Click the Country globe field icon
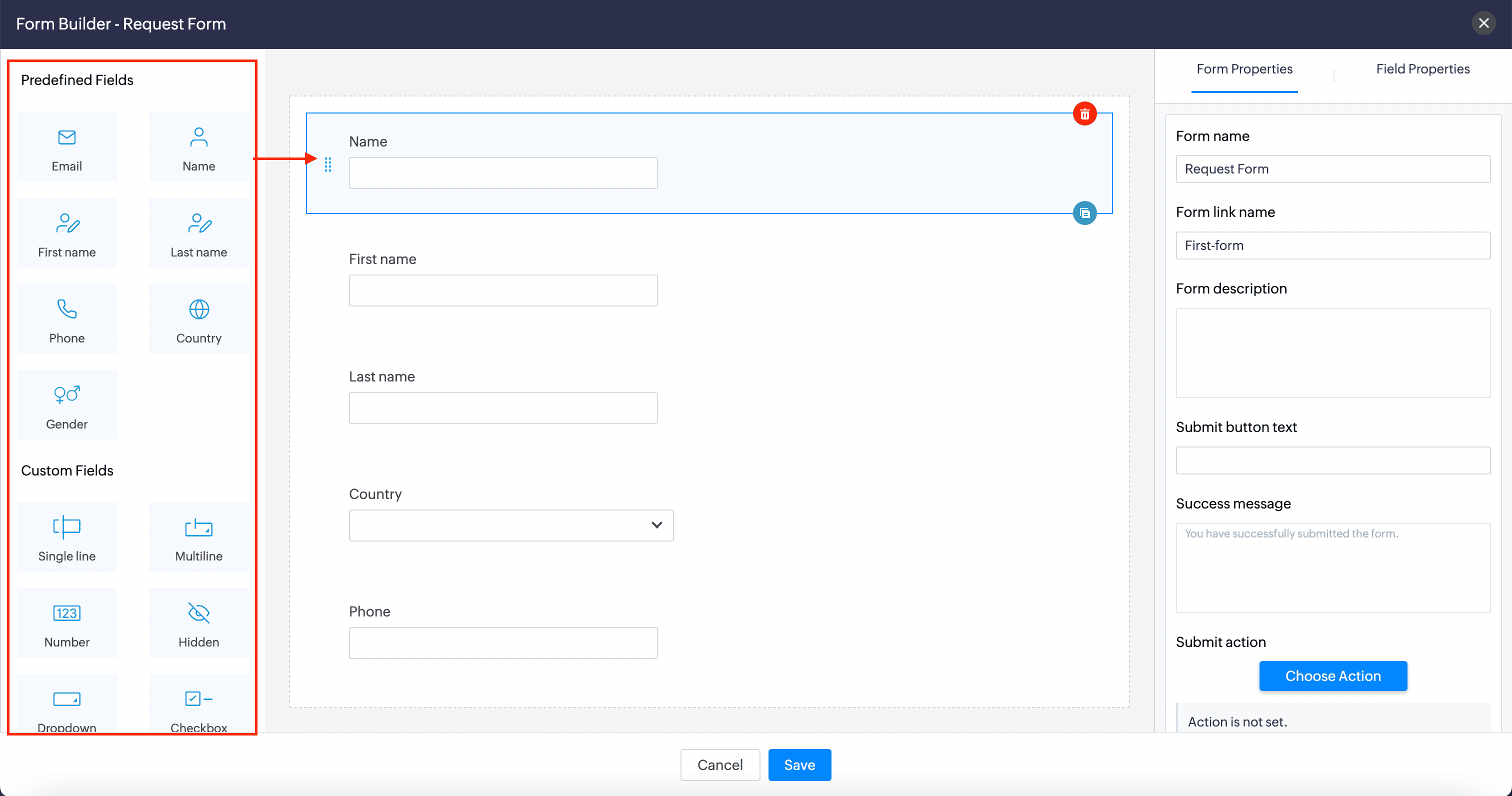 click(198, 309)
